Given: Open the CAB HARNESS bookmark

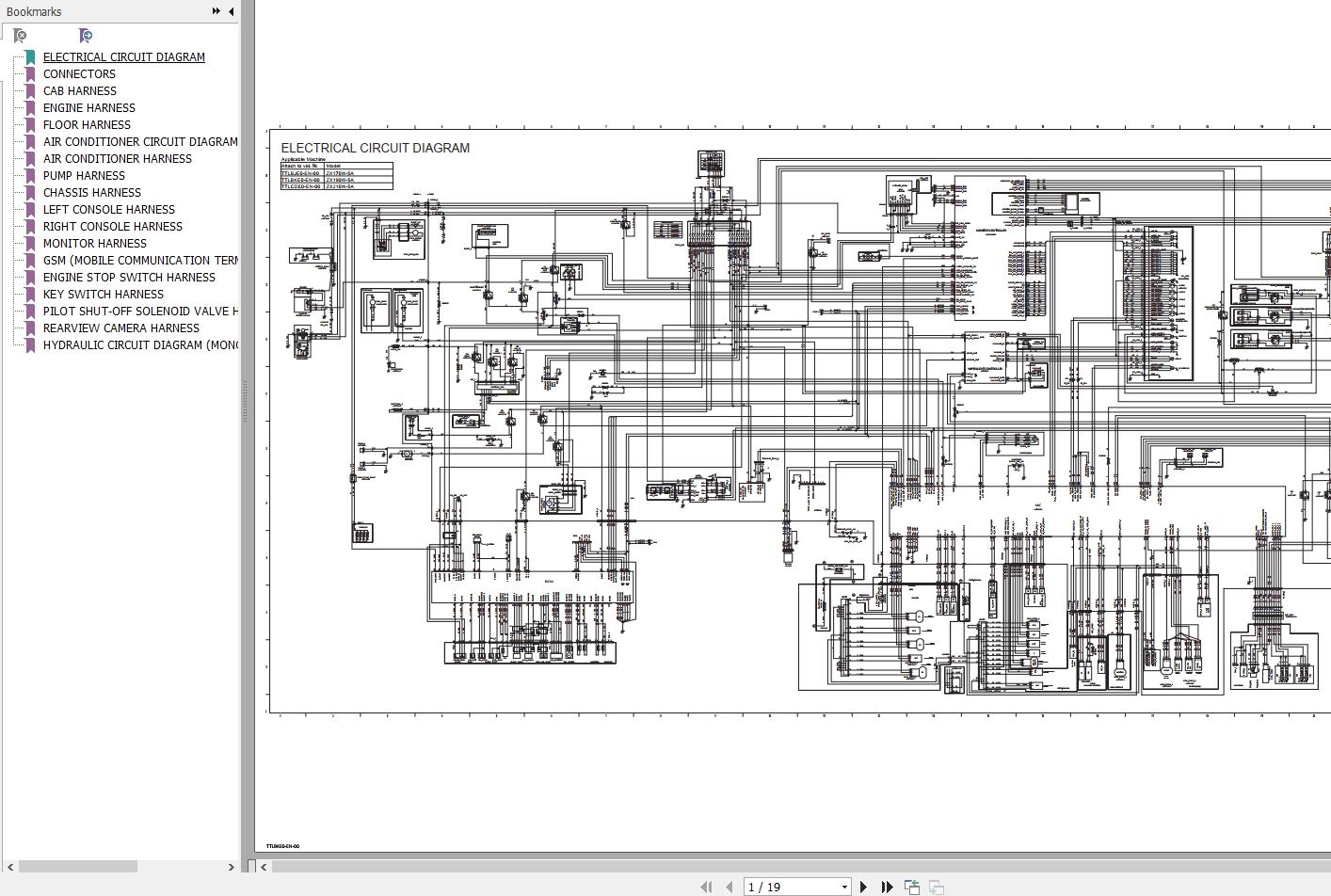Looking at the screenshot, I should 80,91.
